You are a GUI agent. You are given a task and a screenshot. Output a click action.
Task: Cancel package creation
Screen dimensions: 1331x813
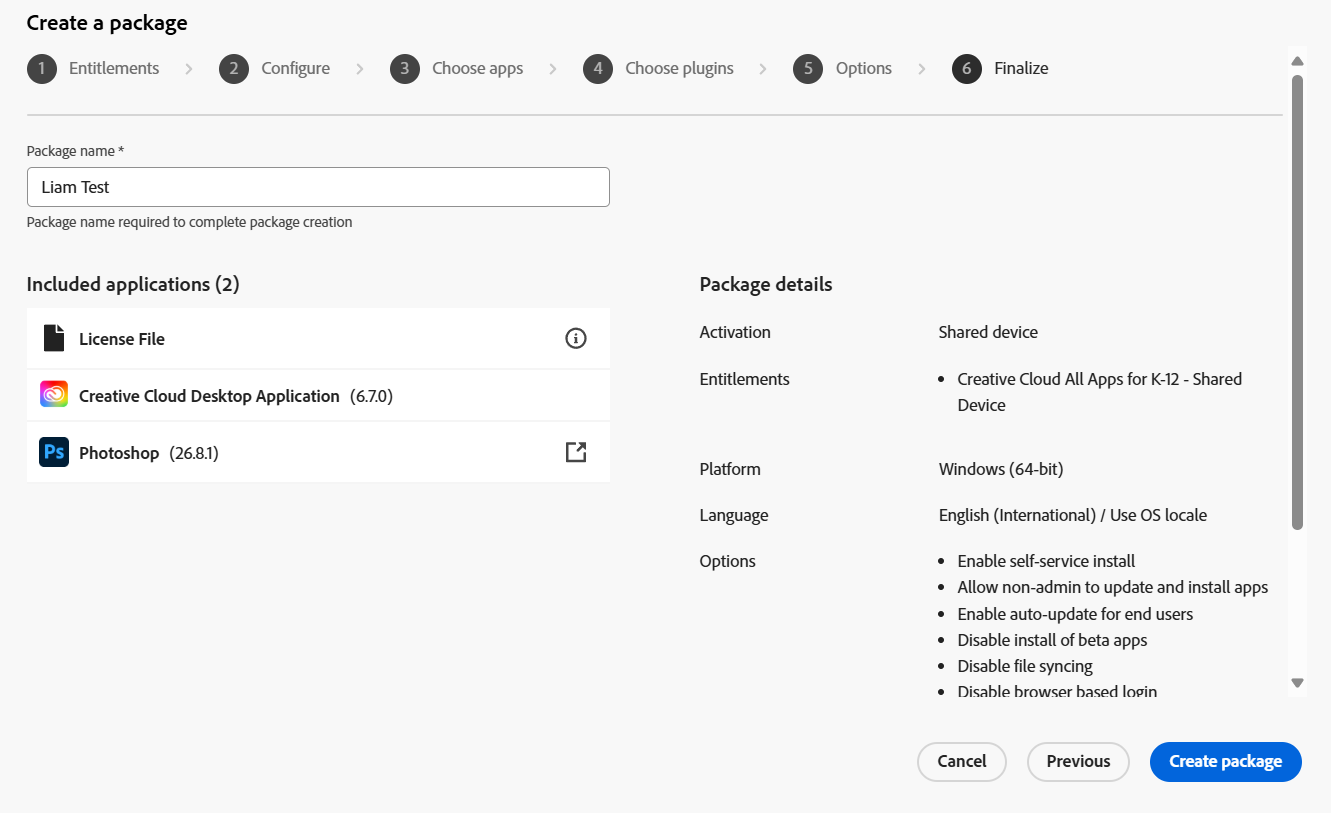coord(962,761)
